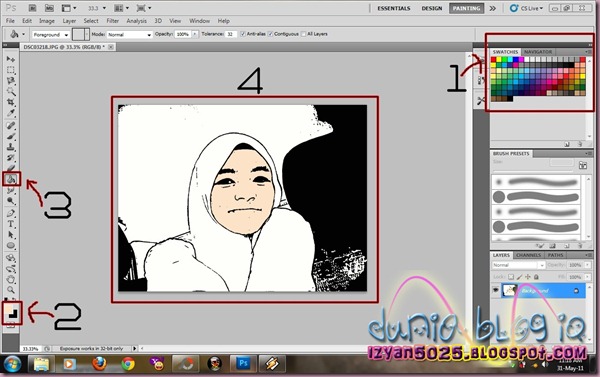600x377 pixels.
Task: Select the Horizontal Type tool
Action: coord(11,224)
